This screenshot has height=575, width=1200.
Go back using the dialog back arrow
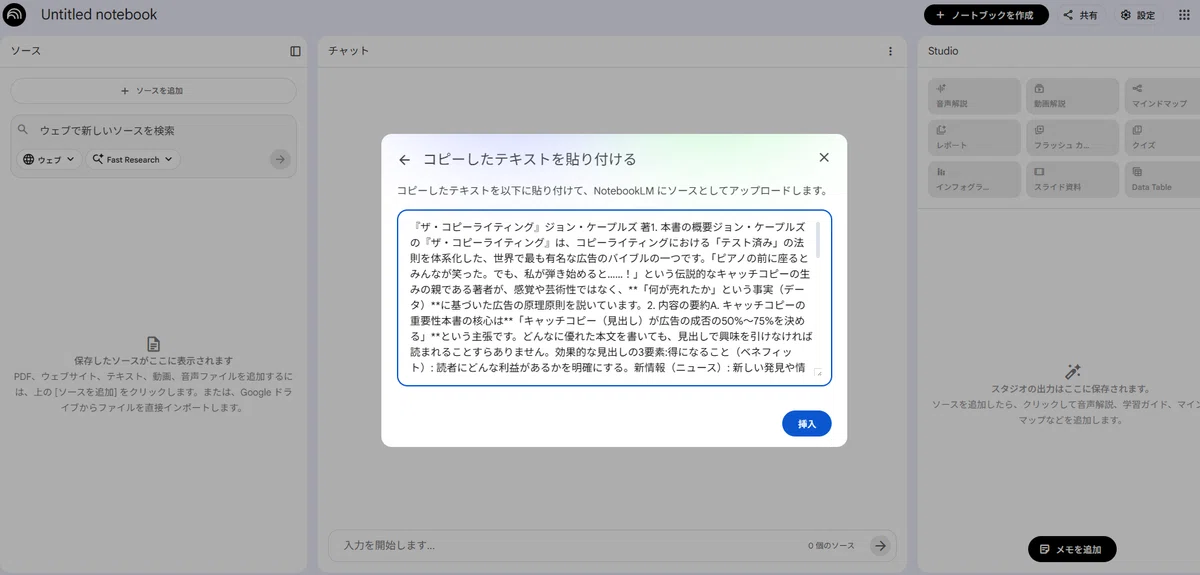pyautogui.click(x=404, y=159)
